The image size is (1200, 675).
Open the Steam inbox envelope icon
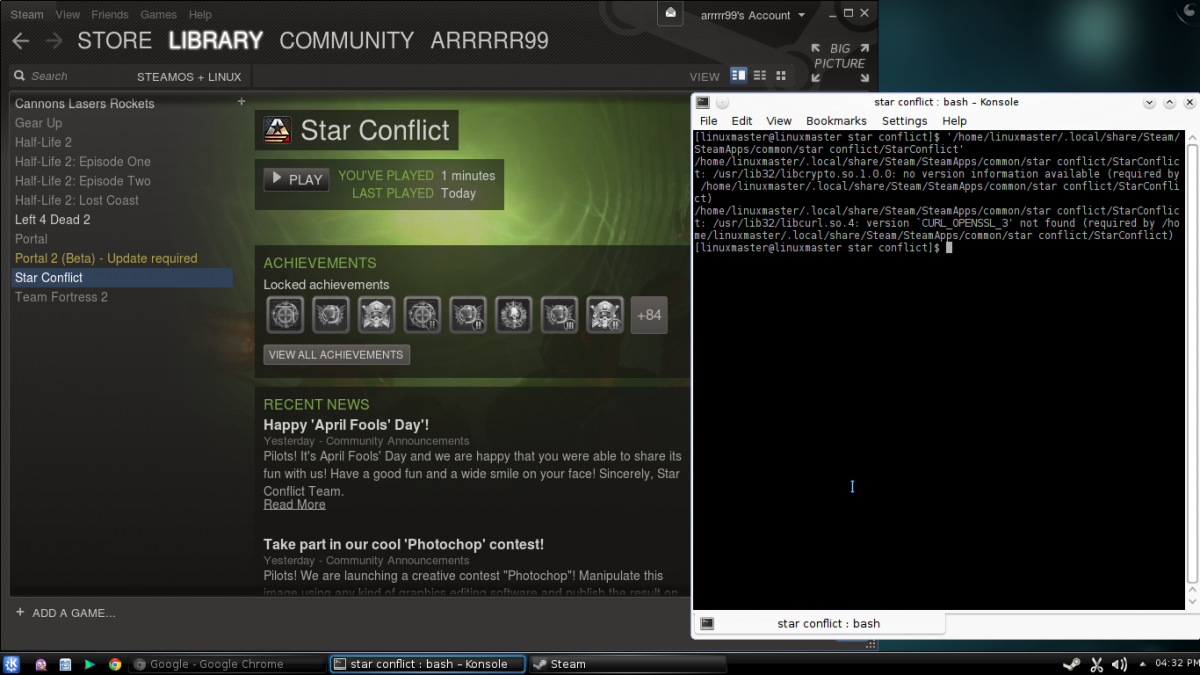(671, 14)
